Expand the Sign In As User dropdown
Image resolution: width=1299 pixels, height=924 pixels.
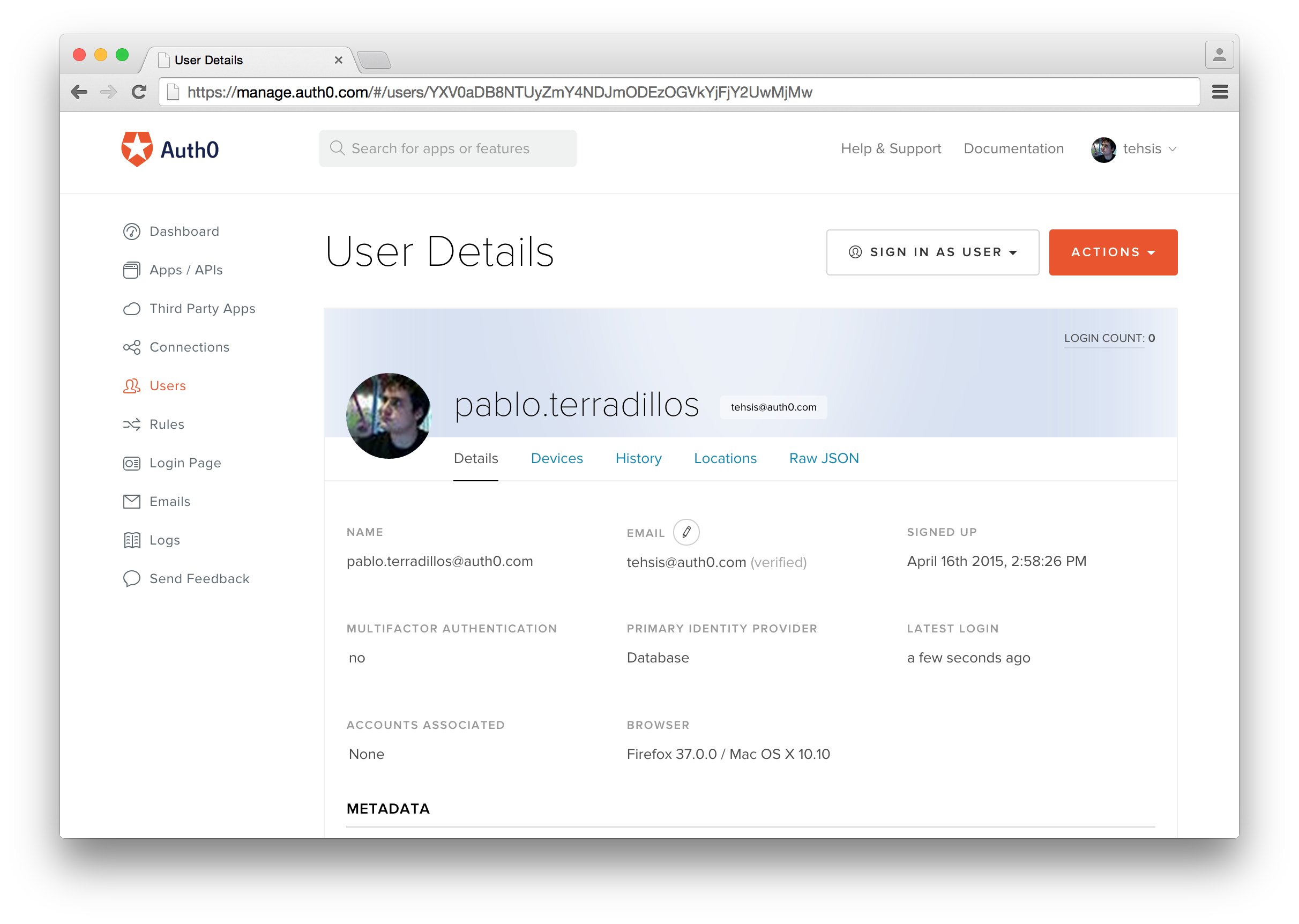(x=932, y=252)
